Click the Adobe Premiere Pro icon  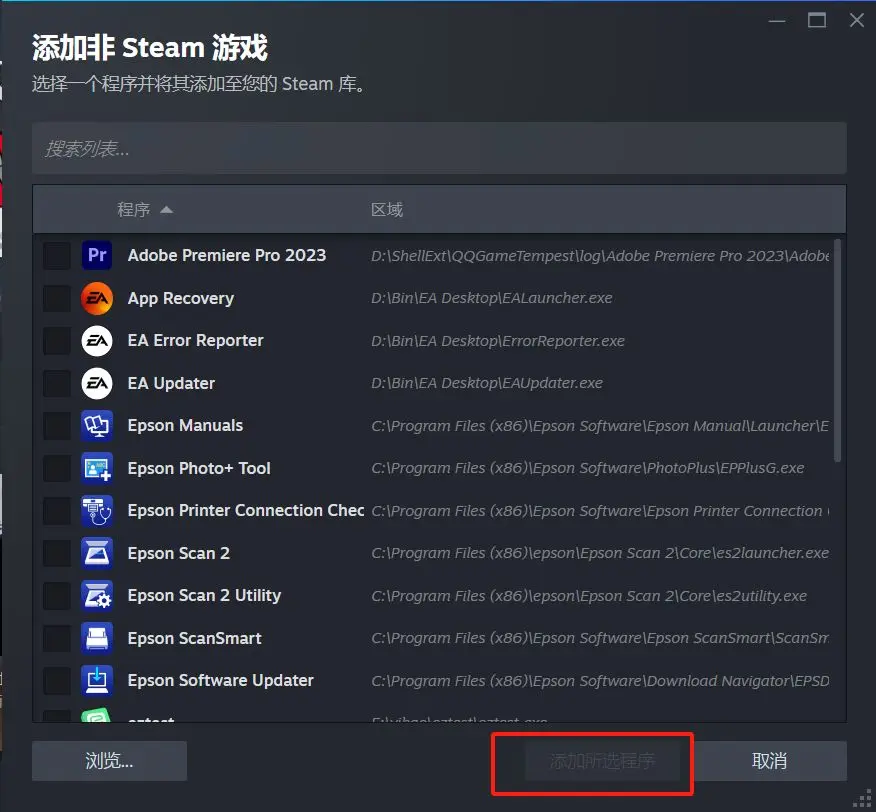[97, 255]
